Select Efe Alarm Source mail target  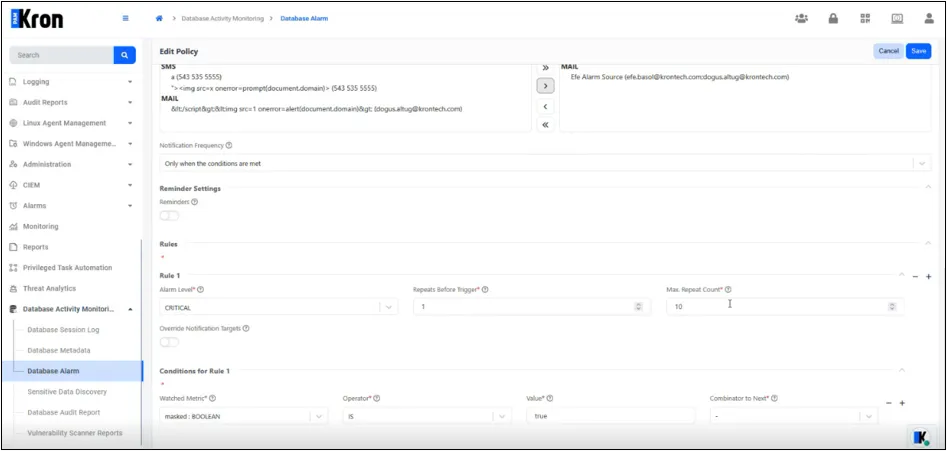tap(679, 77)
